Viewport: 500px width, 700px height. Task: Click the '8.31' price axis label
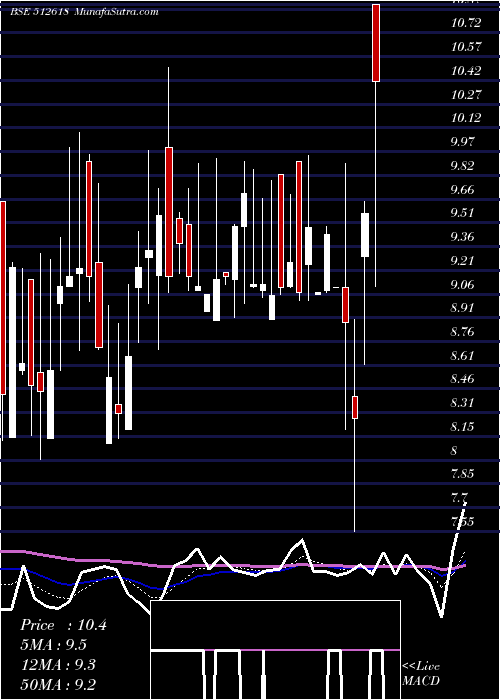463,403
